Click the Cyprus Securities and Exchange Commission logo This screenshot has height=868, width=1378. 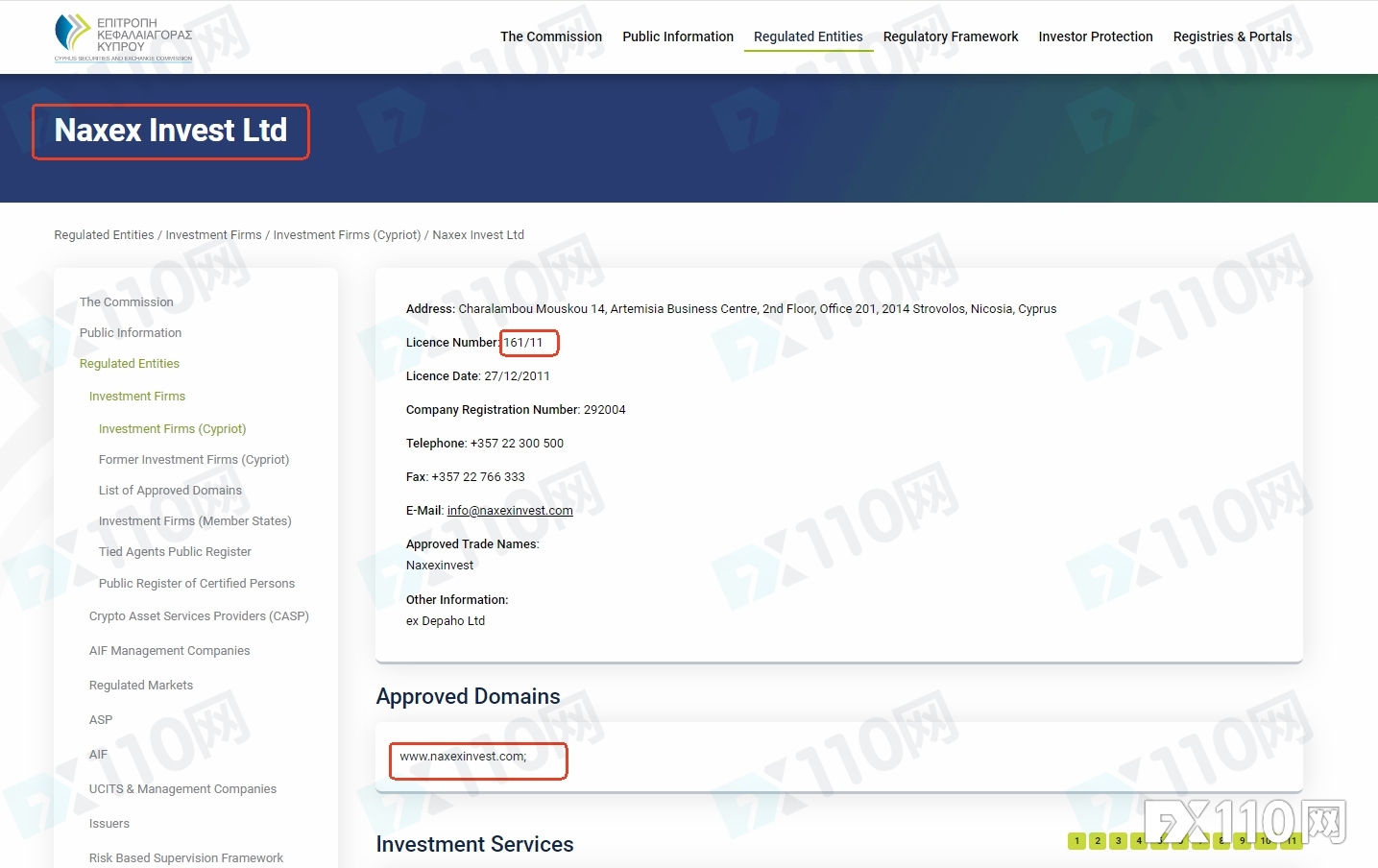coord(123,38)
